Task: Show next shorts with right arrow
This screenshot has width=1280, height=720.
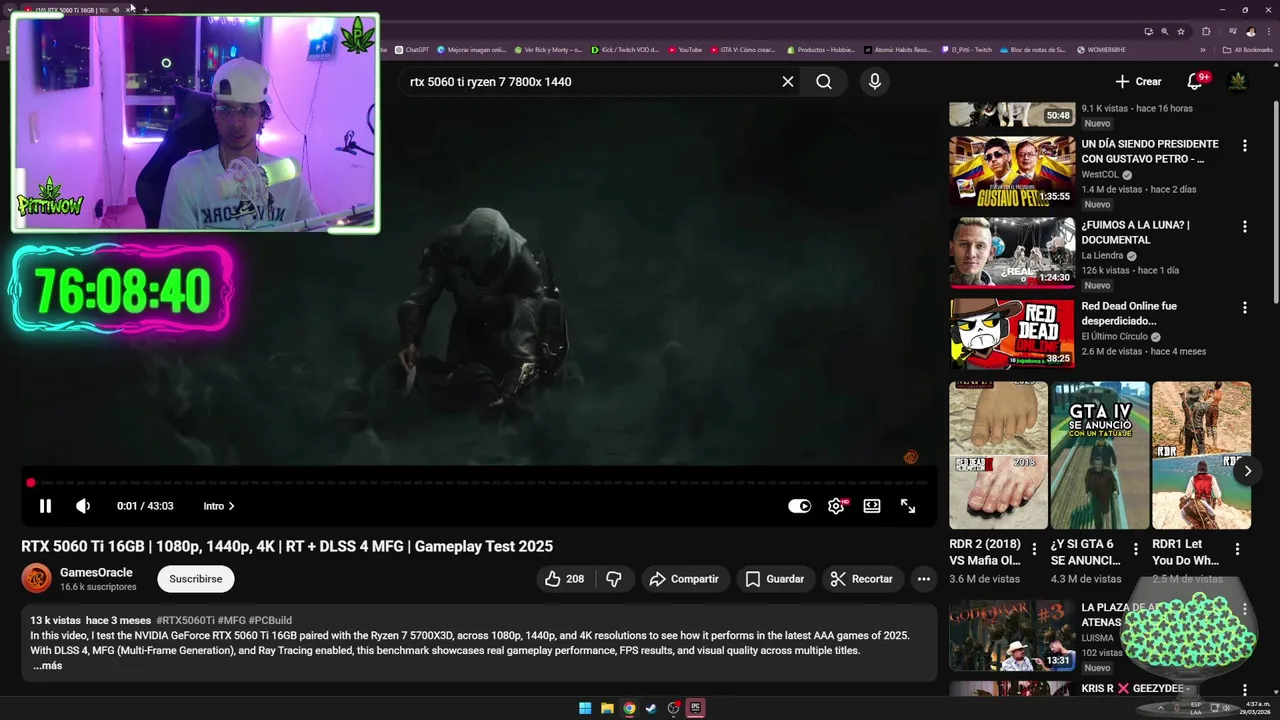Action: pos(1248,471)
